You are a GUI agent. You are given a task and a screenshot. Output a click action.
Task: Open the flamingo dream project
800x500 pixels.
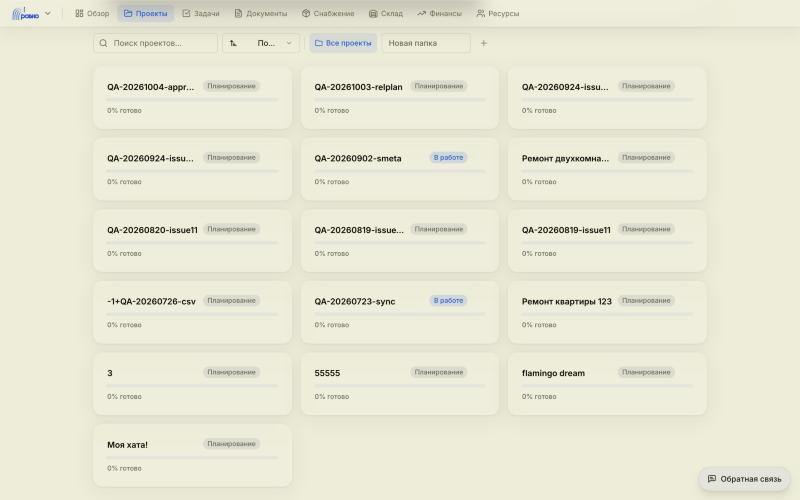[x=607, y=384]
